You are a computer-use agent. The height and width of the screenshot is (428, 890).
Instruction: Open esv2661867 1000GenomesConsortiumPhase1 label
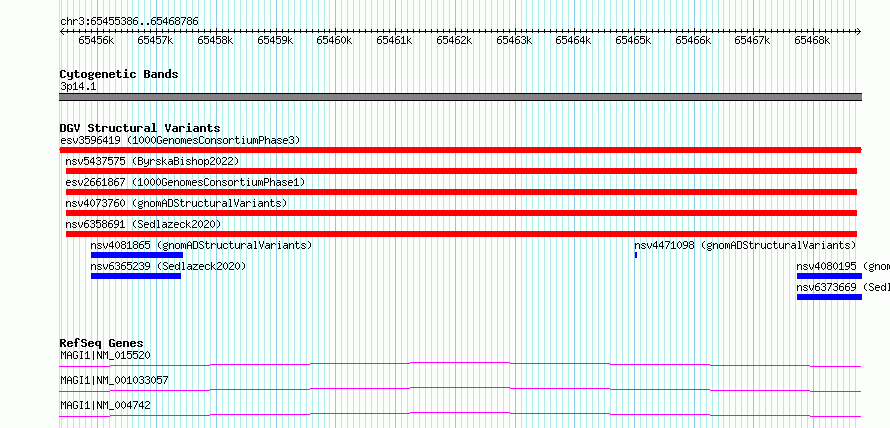point(185,182)
